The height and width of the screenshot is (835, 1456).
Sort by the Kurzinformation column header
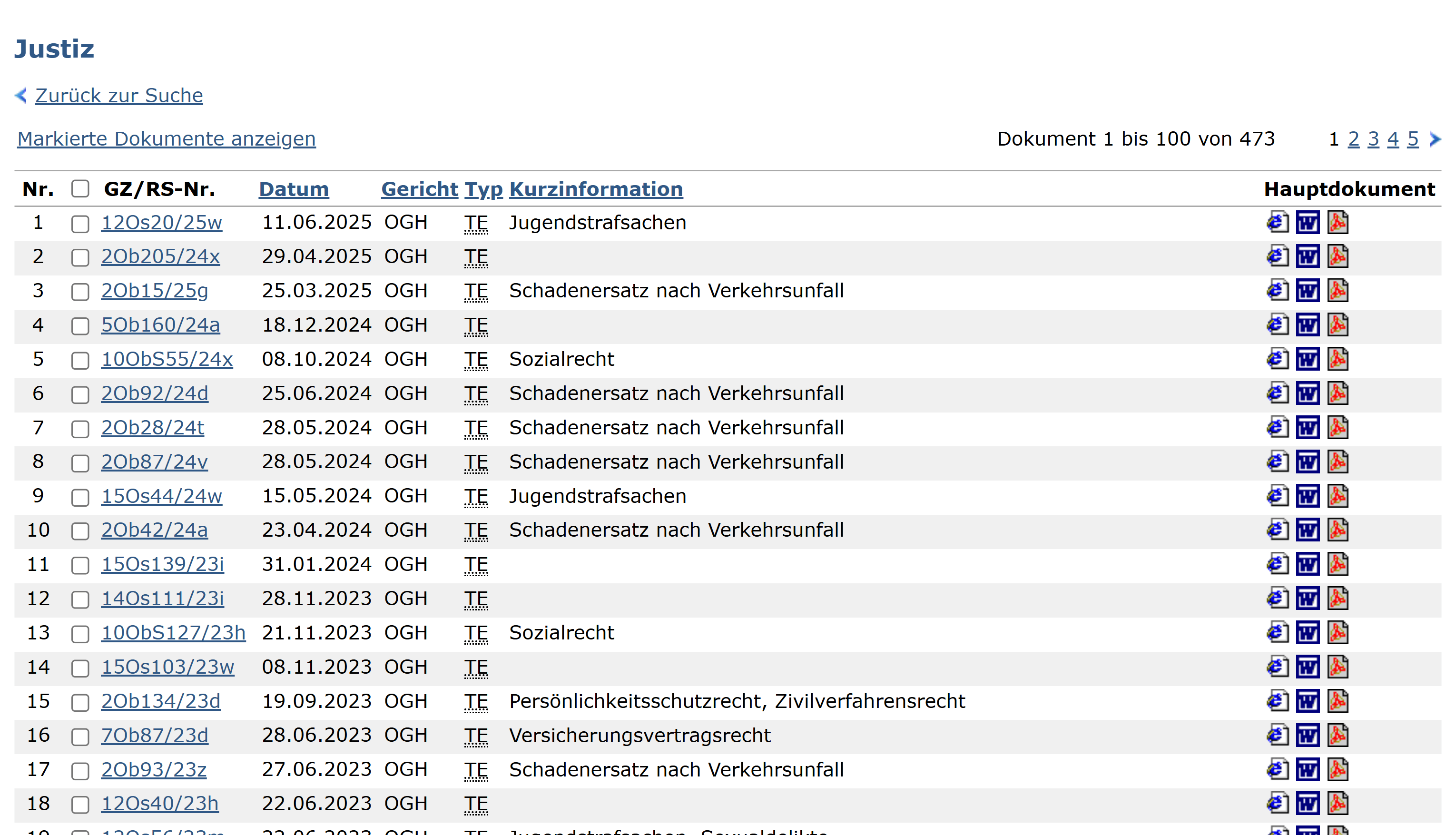(x=596, y=189)
